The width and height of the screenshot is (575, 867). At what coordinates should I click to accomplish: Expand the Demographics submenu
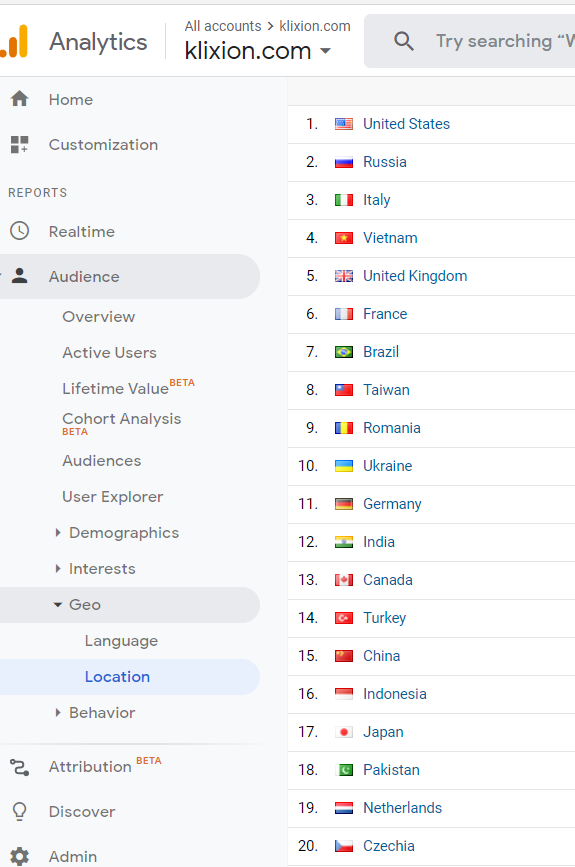coord(58,532)
